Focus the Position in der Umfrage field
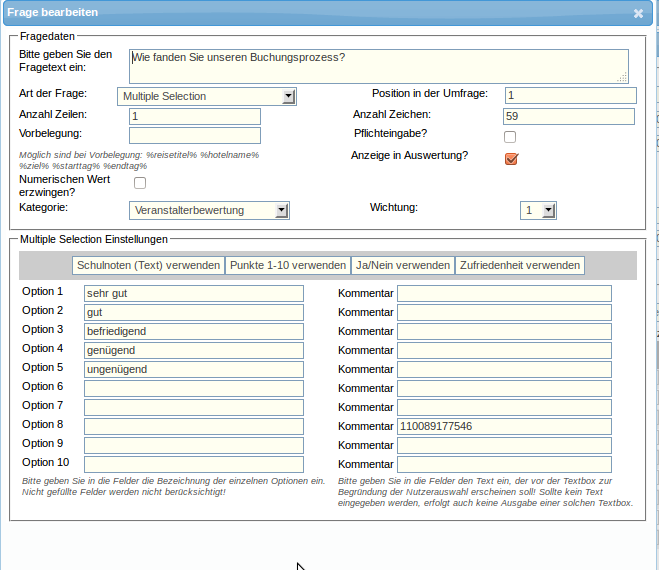 tap(570, 96)
